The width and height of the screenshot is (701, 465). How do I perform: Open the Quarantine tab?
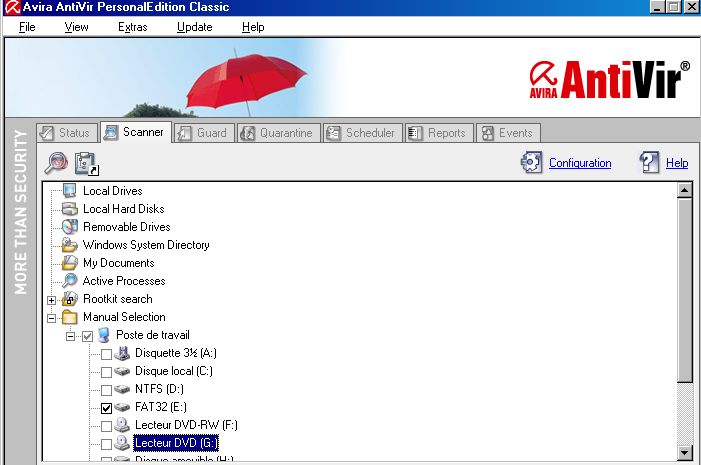click(279, 133)
